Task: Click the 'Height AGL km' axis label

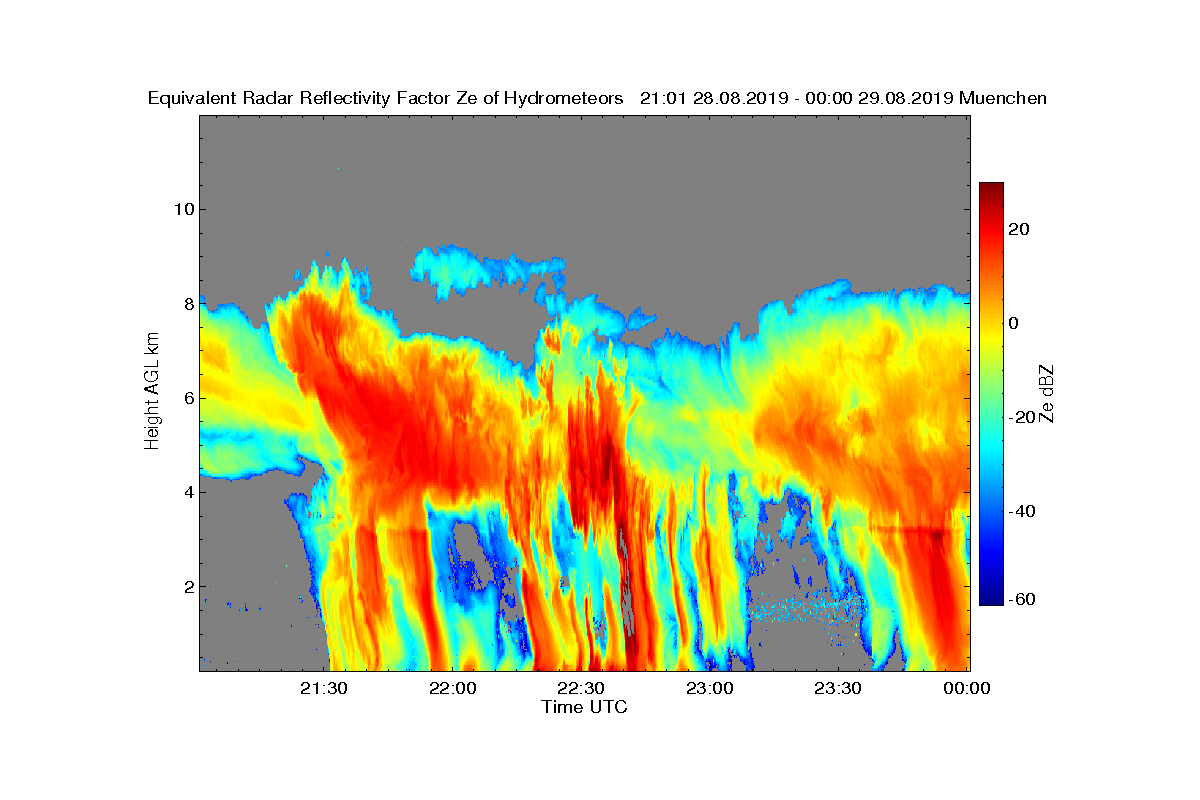Action: click(x=152, y=393)
